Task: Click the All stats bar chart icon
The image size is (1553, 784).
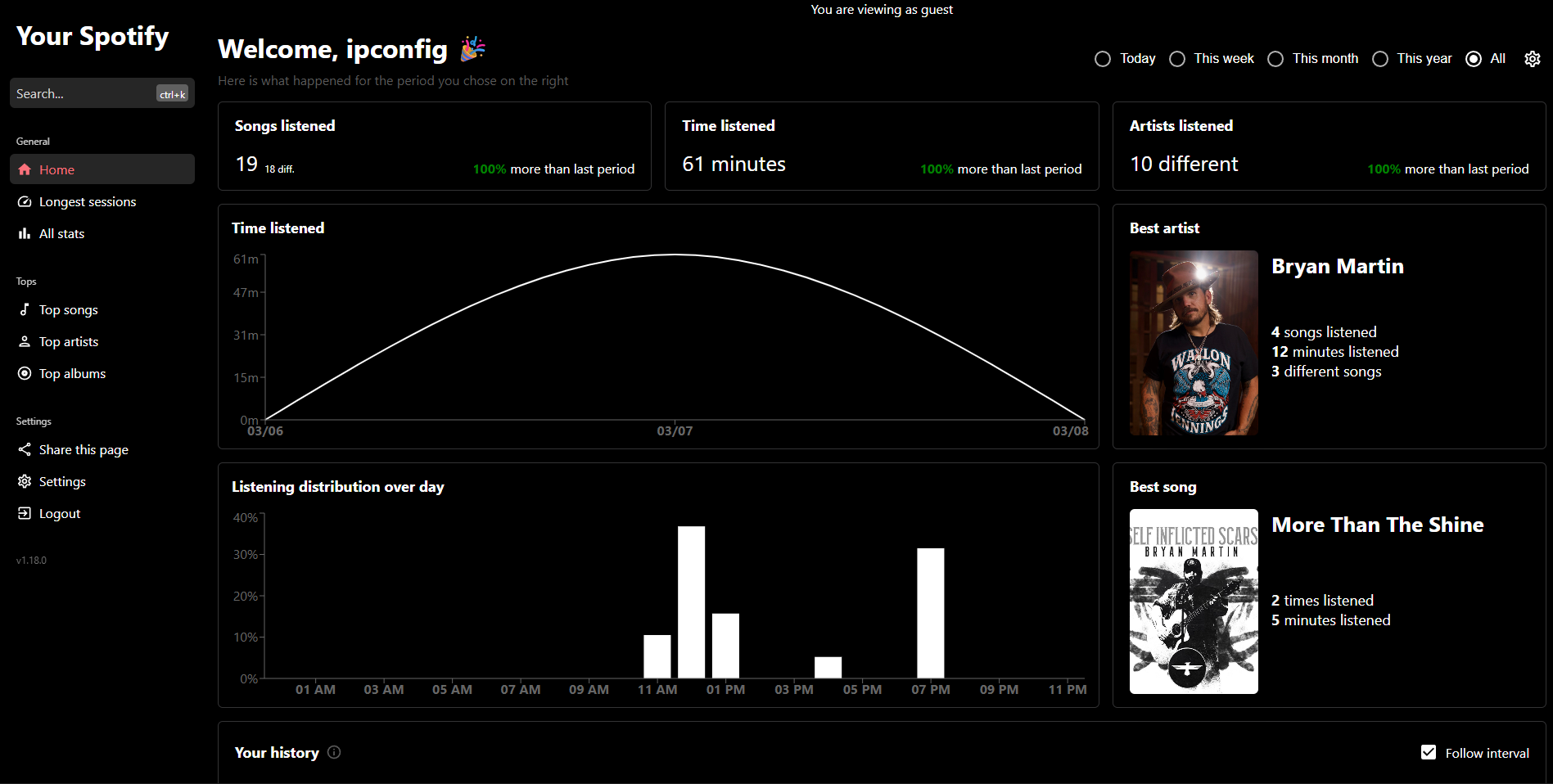Action: (25, 233)
